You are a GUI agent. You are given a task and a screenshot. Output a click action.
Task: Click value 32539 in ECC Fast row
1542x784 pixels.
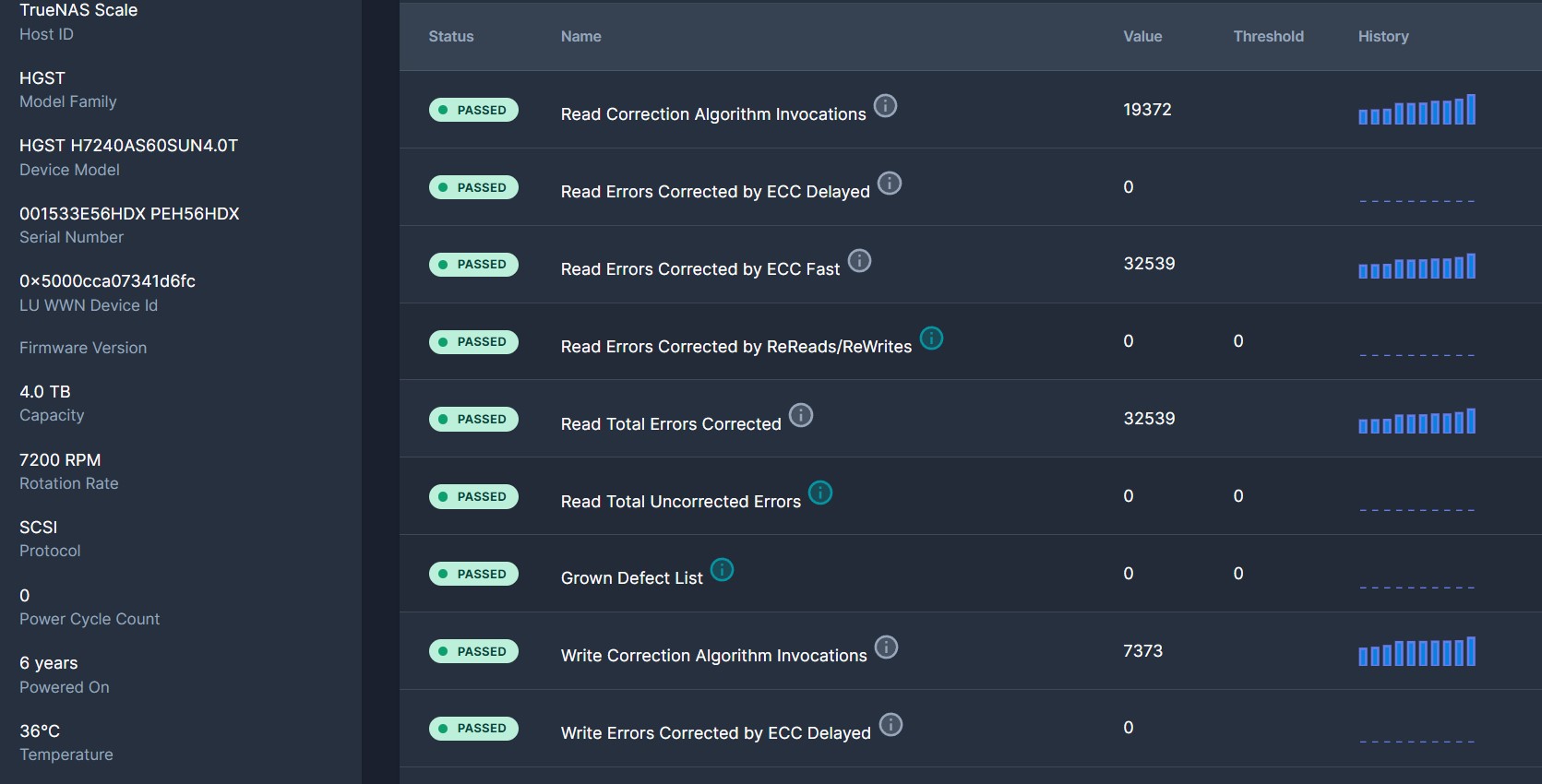tap(1149, 264)
